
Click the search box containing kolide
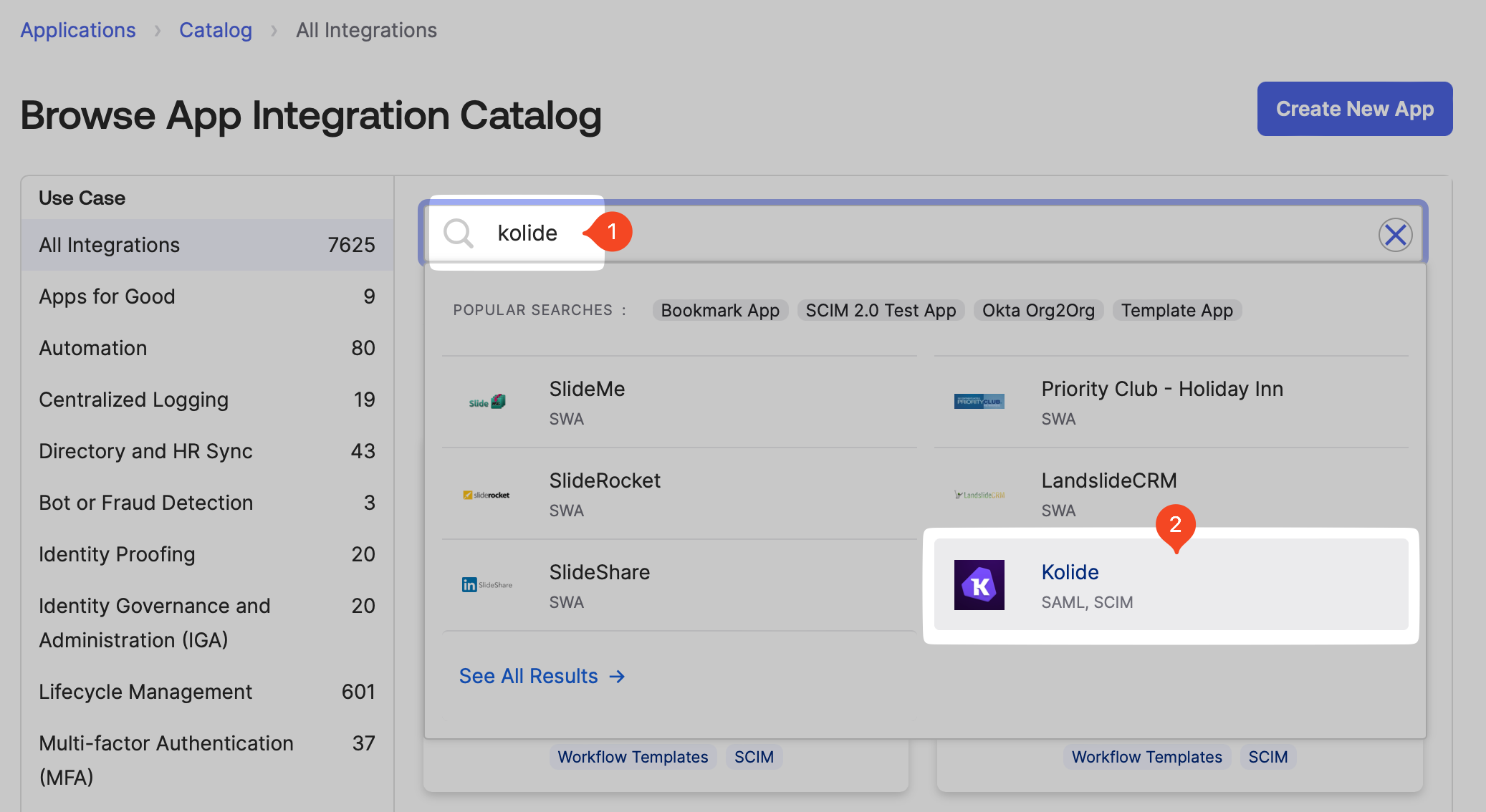(x=923, y=233)
